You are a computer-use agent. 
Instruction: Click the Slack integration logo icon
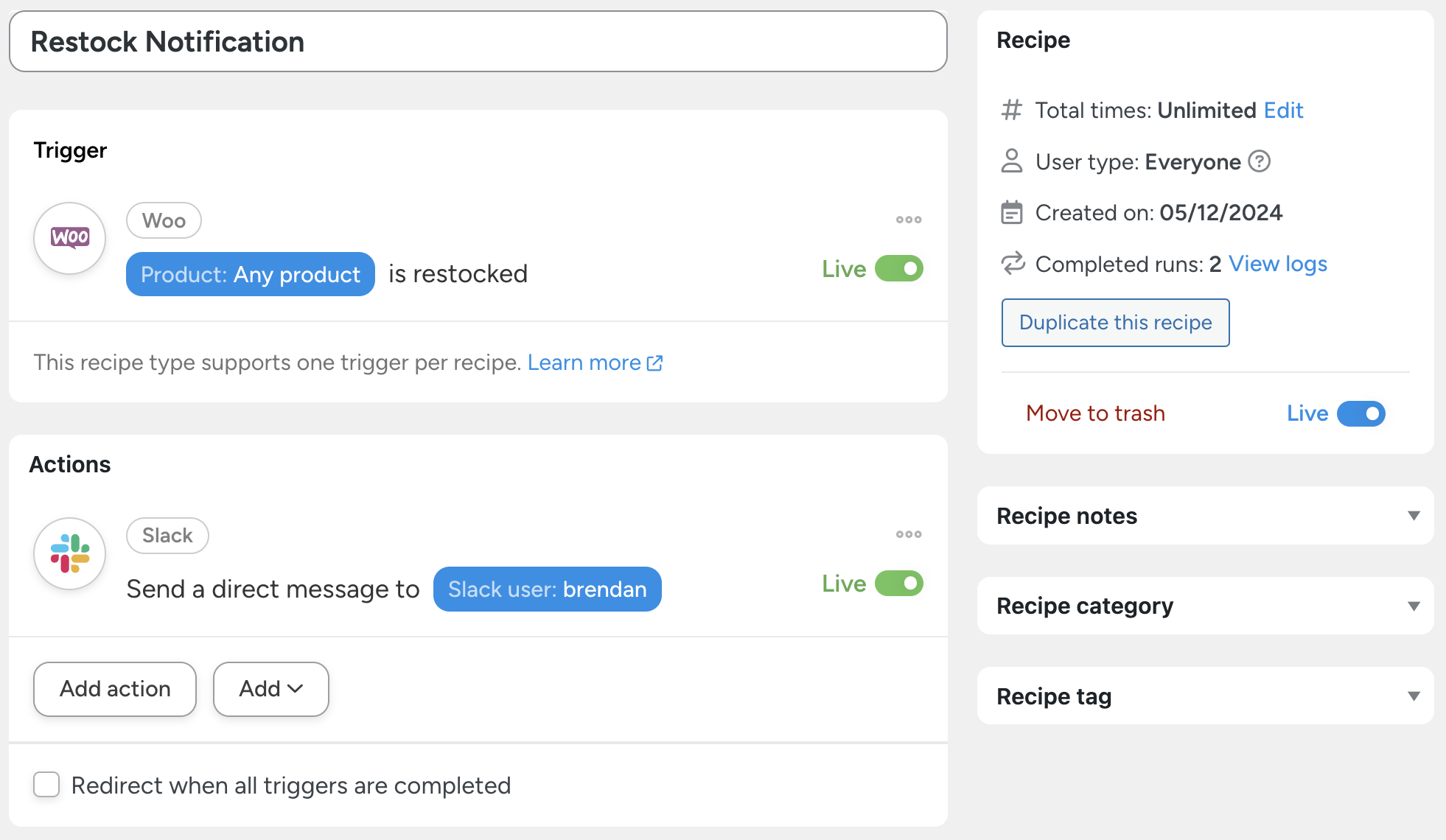pos(70,553)
